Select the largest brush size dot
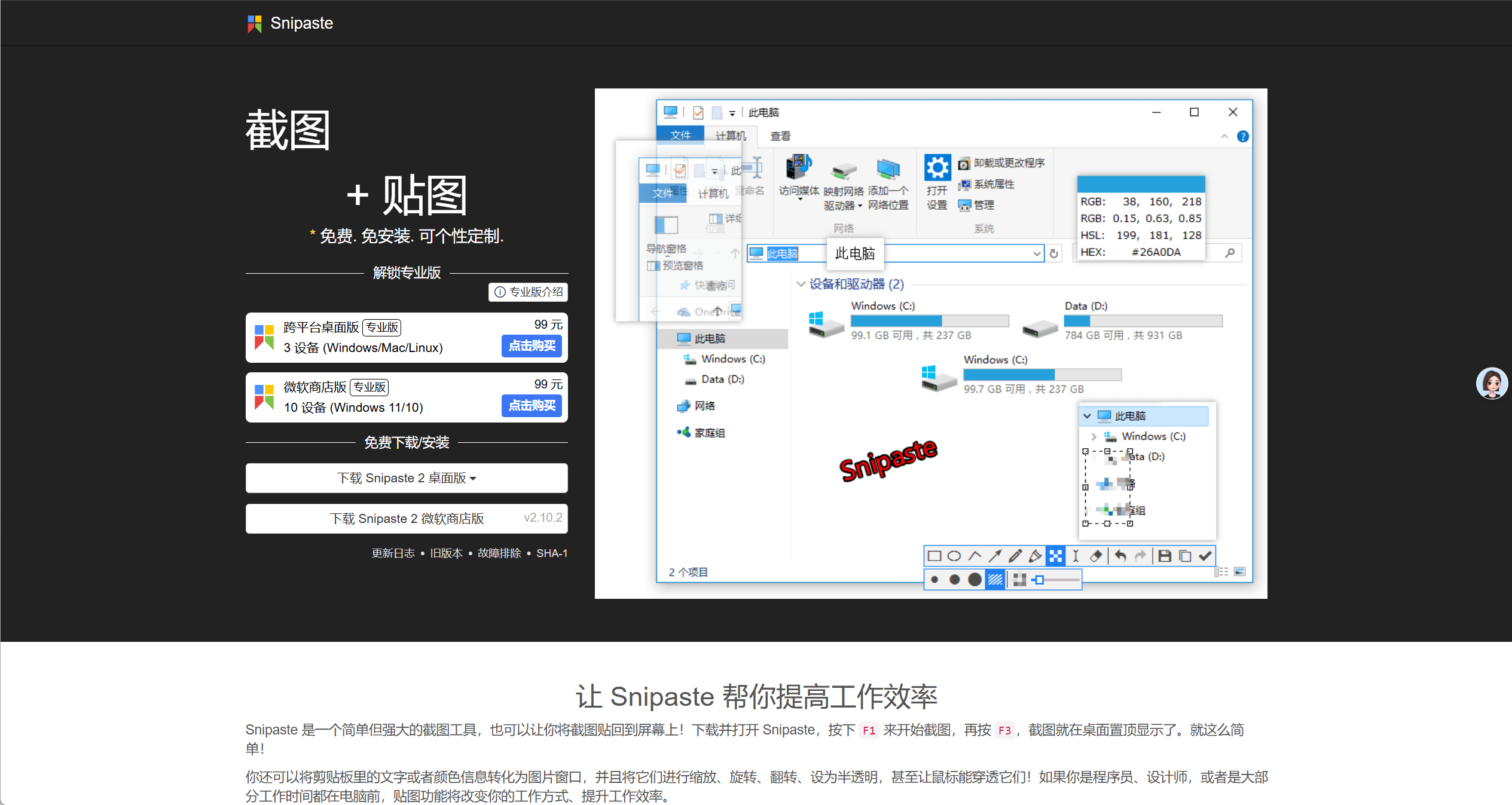1512x805 pixels. pyautogui.click(x=975, y=580)
